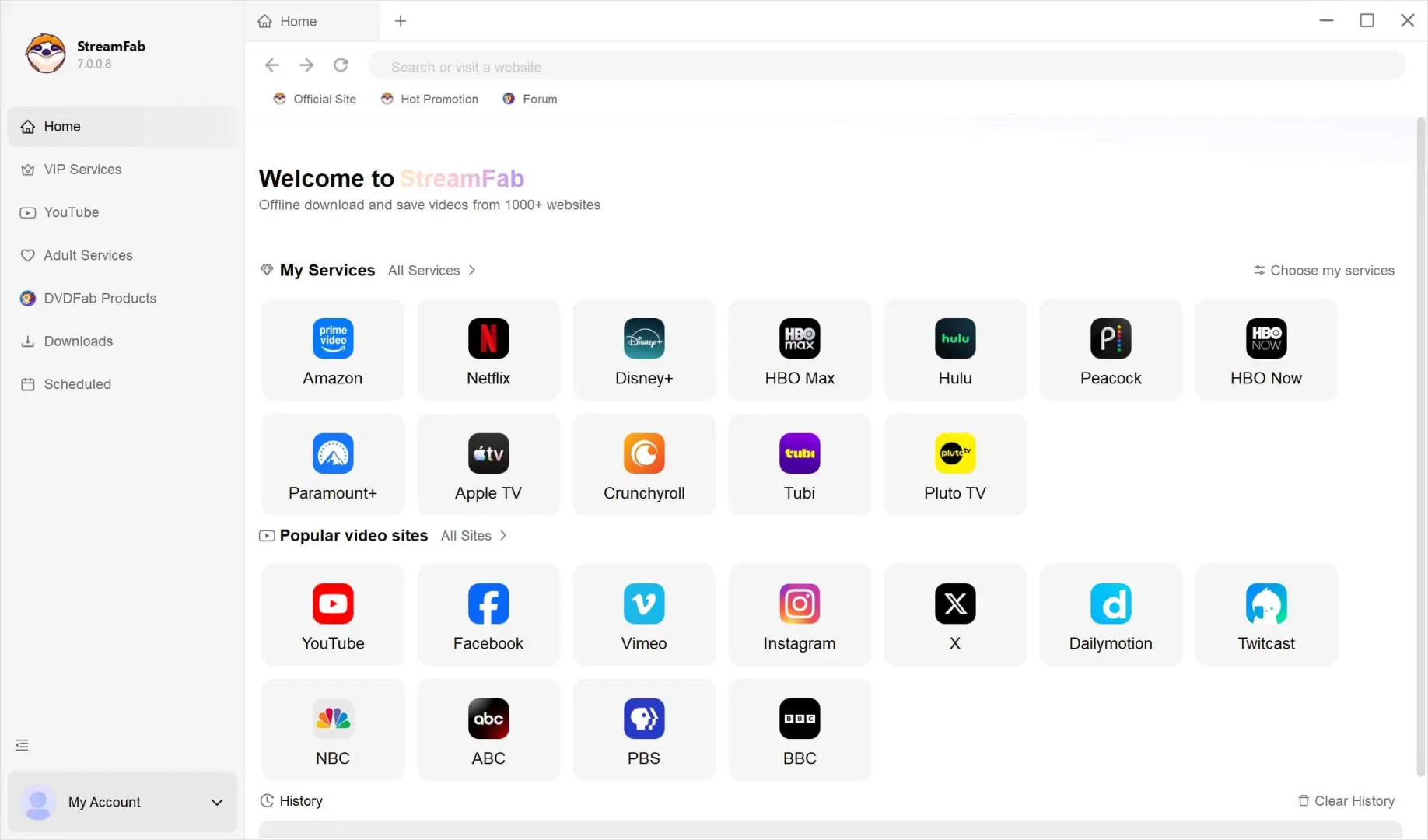Launch the Disney+ service
Screen dimensions: 1428x840
tap(644, 350)
